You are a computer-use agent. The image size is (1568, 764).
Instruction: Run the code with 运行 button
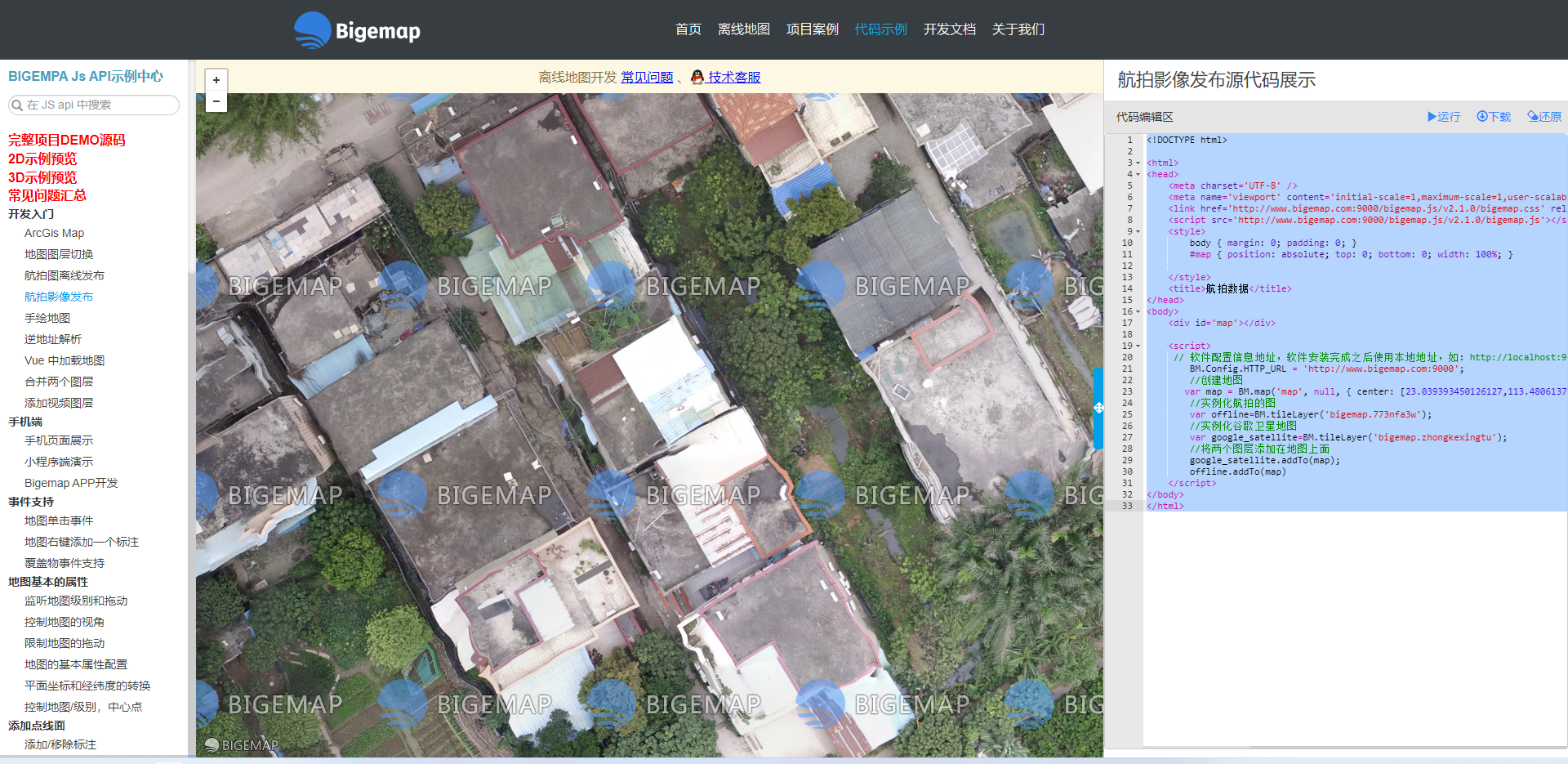pos(1444,117)
